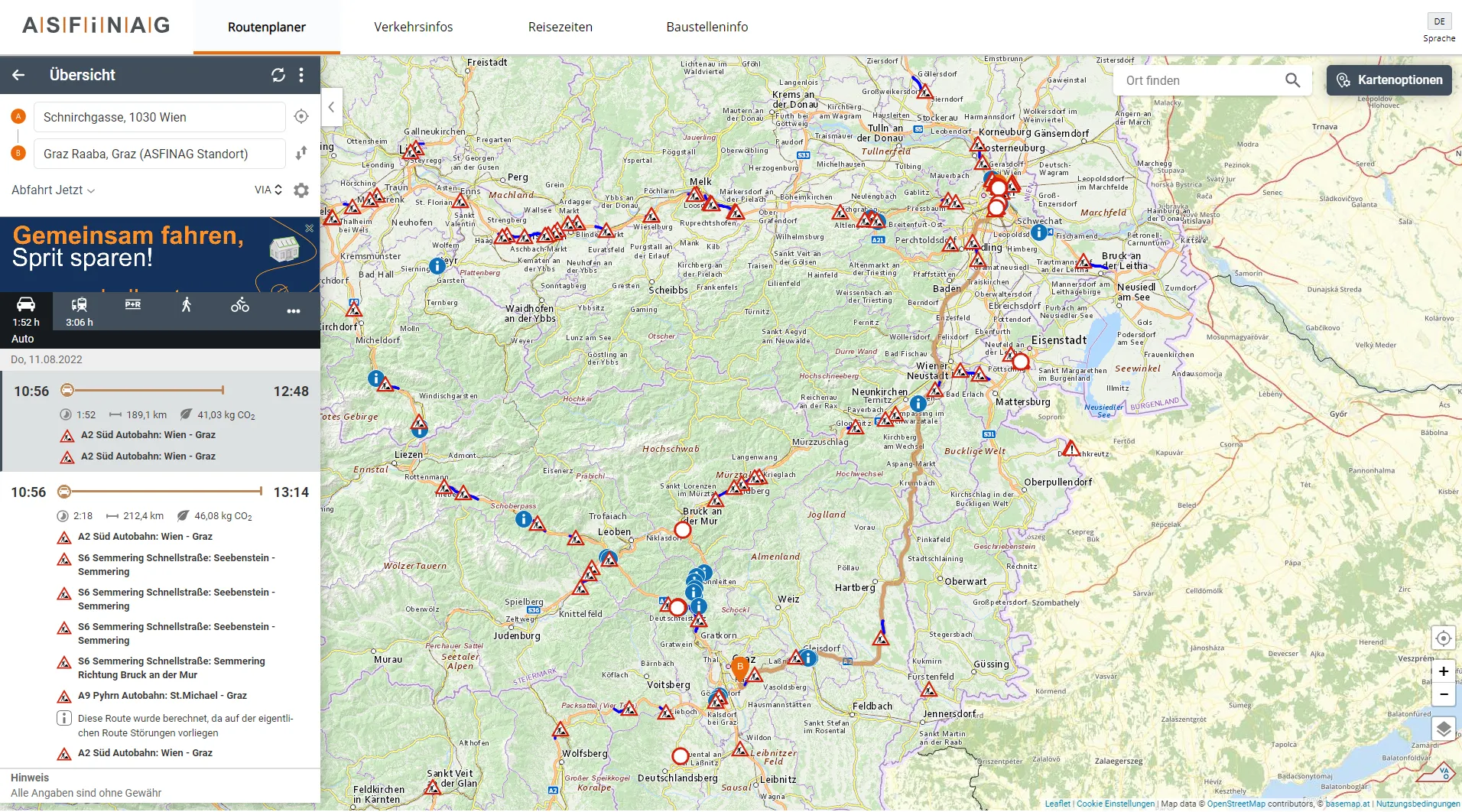The height and width of the screenshot is (812, 1462).
Task: Click the Ort finden search field
Action: (x=1200, y=80)
